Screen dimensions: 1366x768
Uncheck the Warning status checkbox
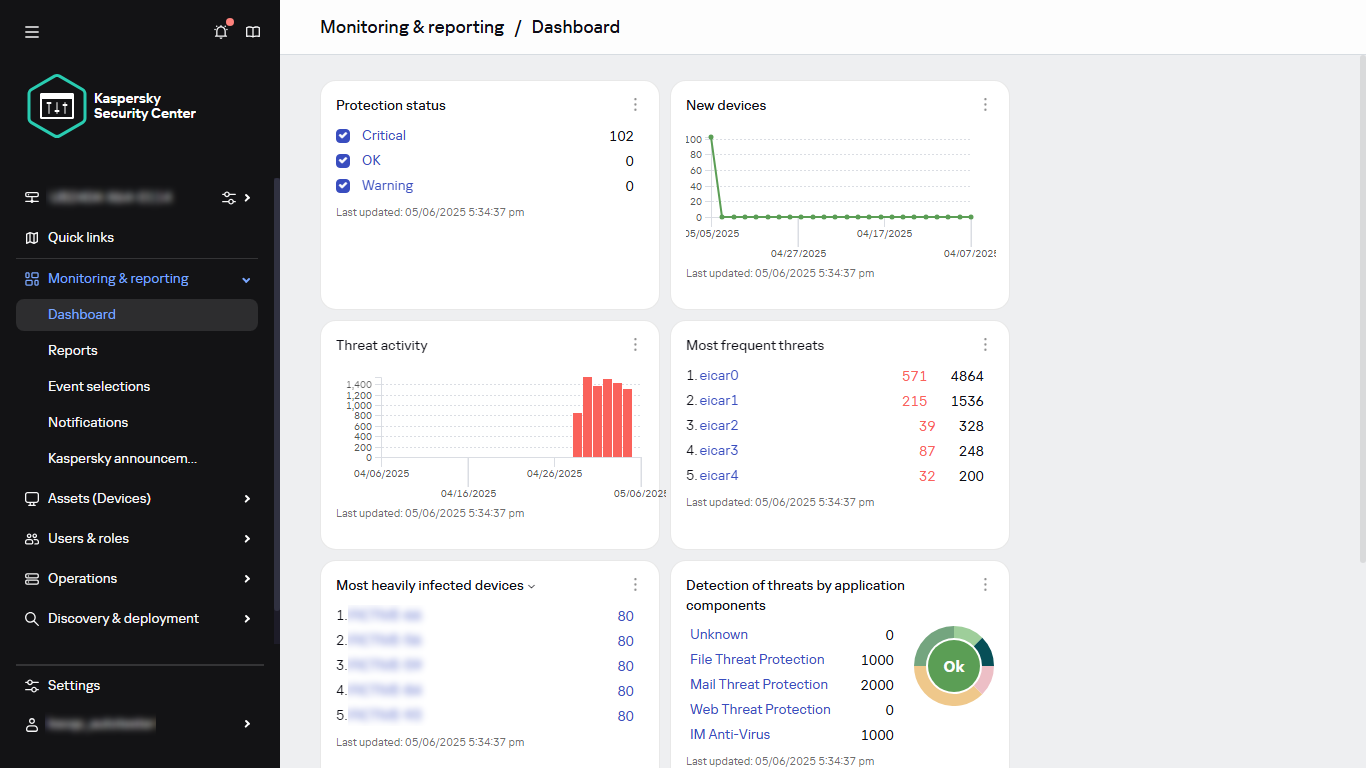[x=343, y=185]
